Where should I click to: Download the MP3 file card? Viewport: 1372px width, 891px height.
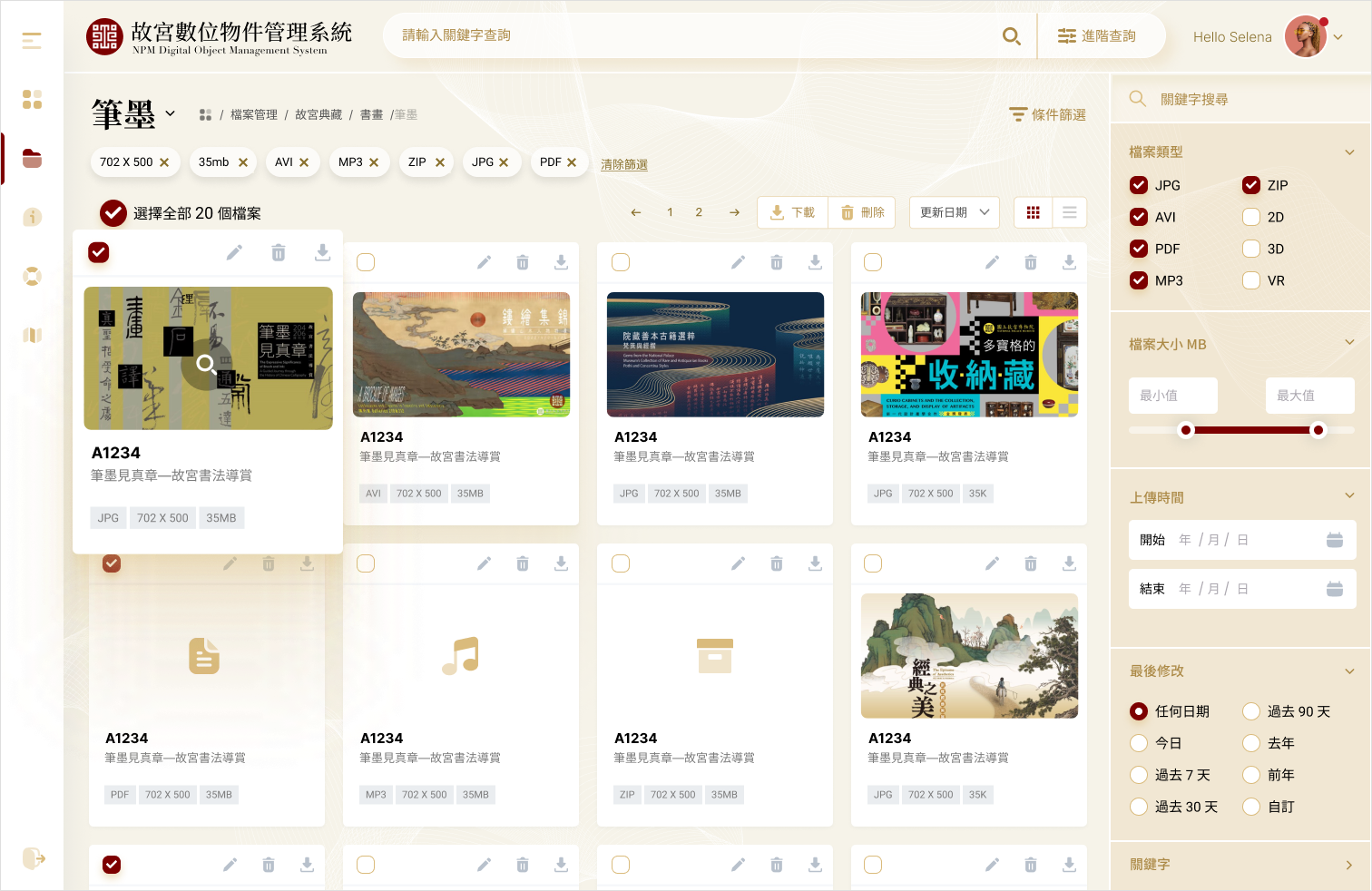point(561,563)
